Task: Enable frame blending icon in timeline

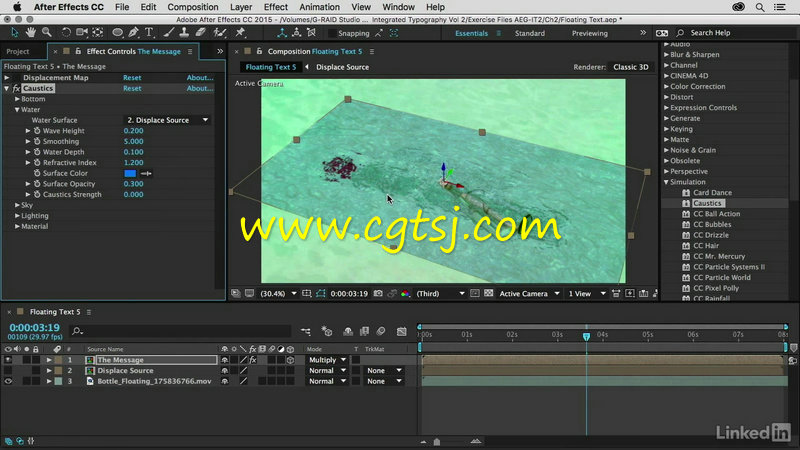Action: click(364, 332)
